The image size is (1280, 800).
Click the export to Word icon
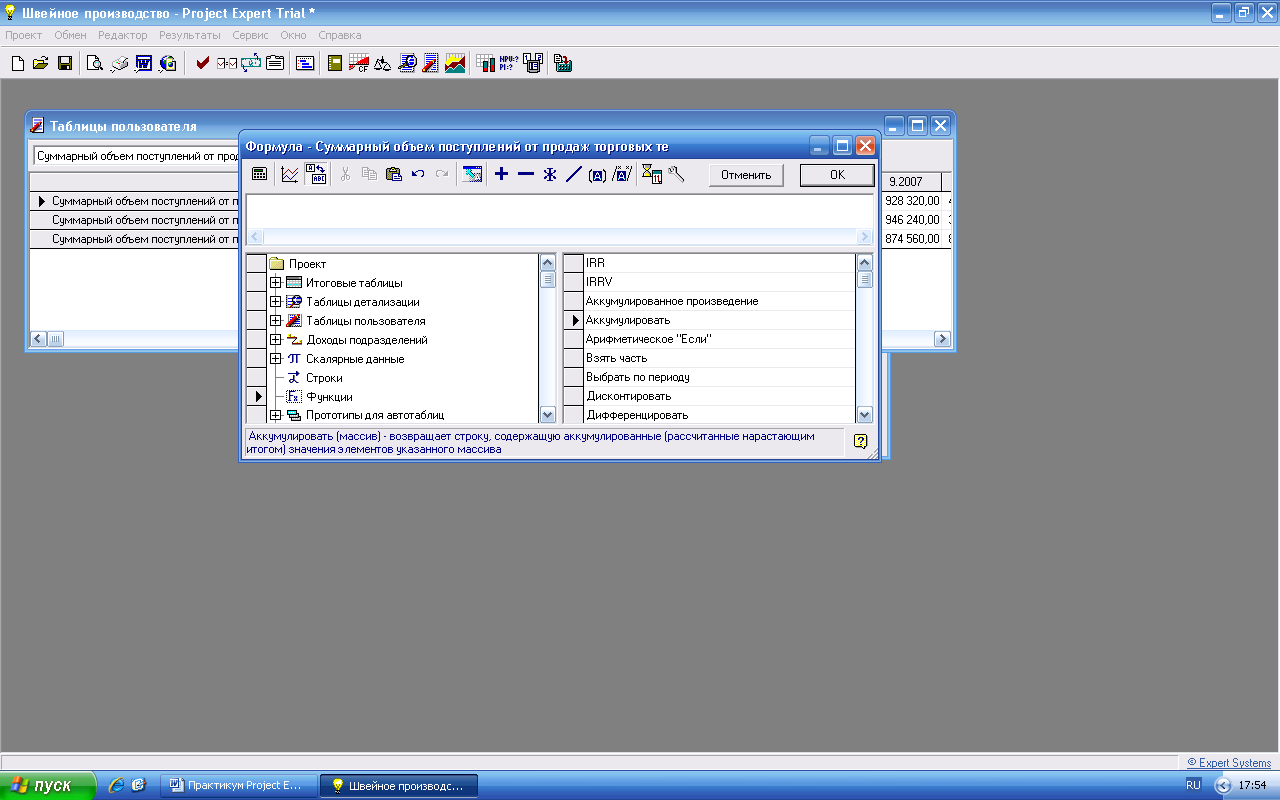pyautogui.click(x=143, y=64)
